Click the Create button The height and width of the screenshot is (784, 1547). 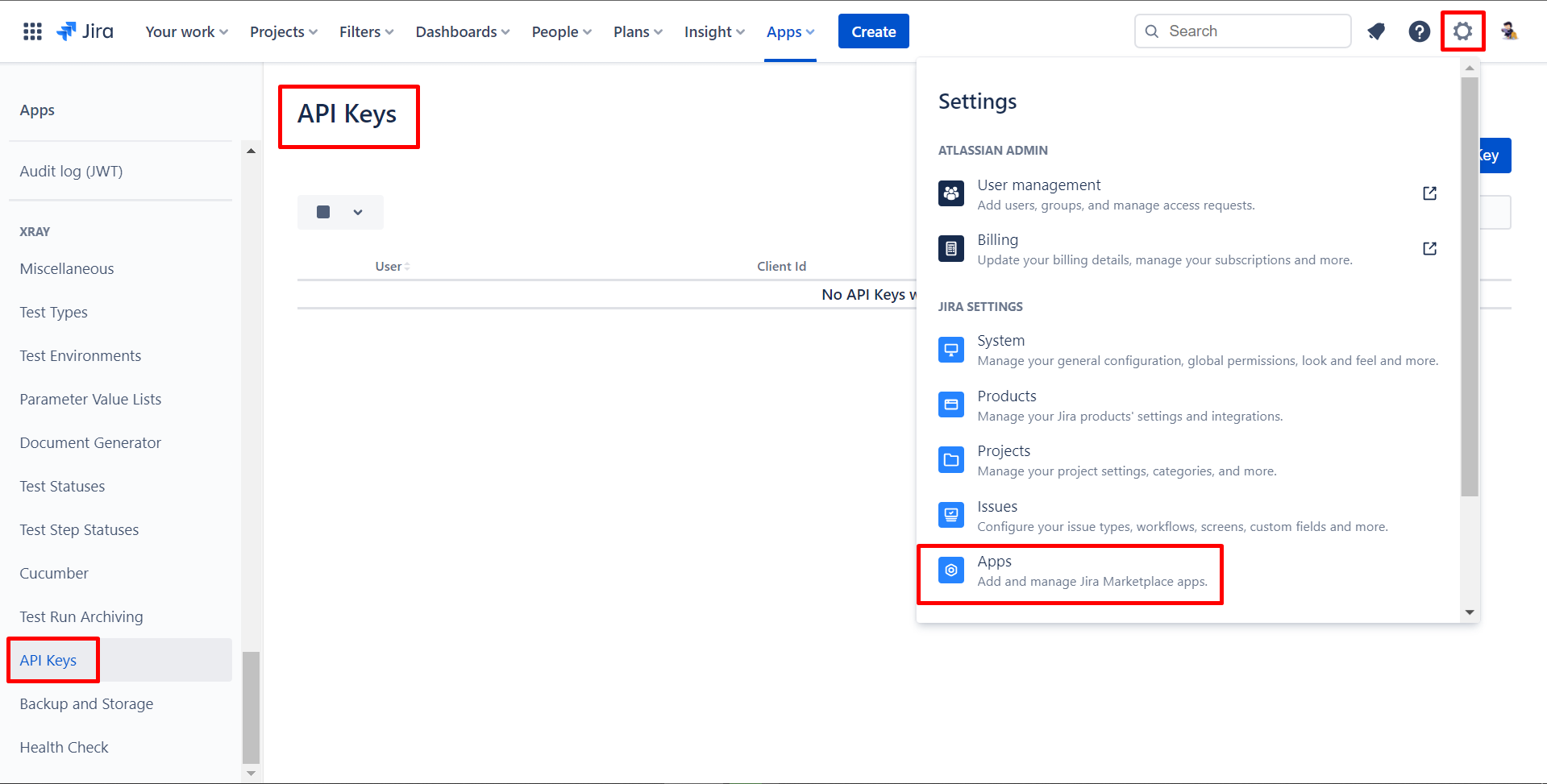(873, 31)
